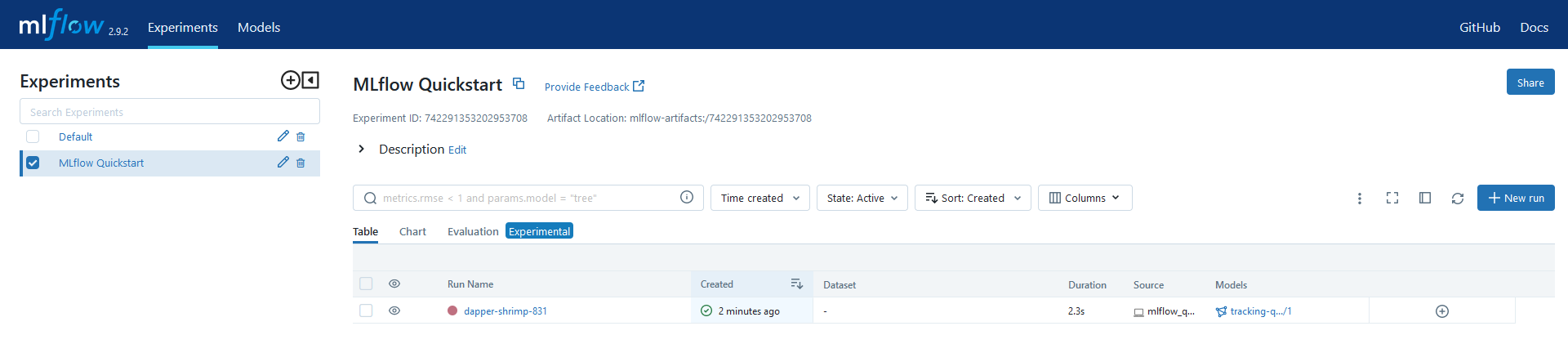Click the Duration column header
The width and height of the screenshot is (1568, 344).
coord(1087,285)
